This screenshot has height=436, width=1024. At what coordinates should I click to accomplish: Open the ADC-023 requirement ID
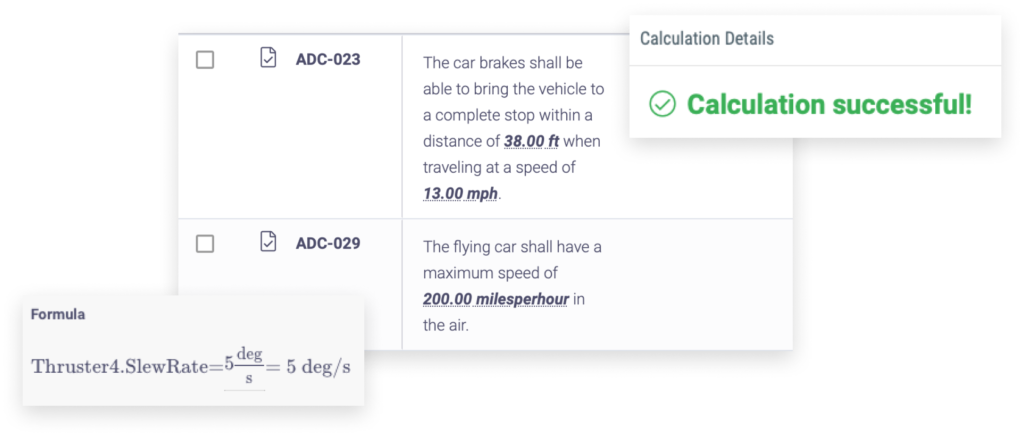point(328,59)
